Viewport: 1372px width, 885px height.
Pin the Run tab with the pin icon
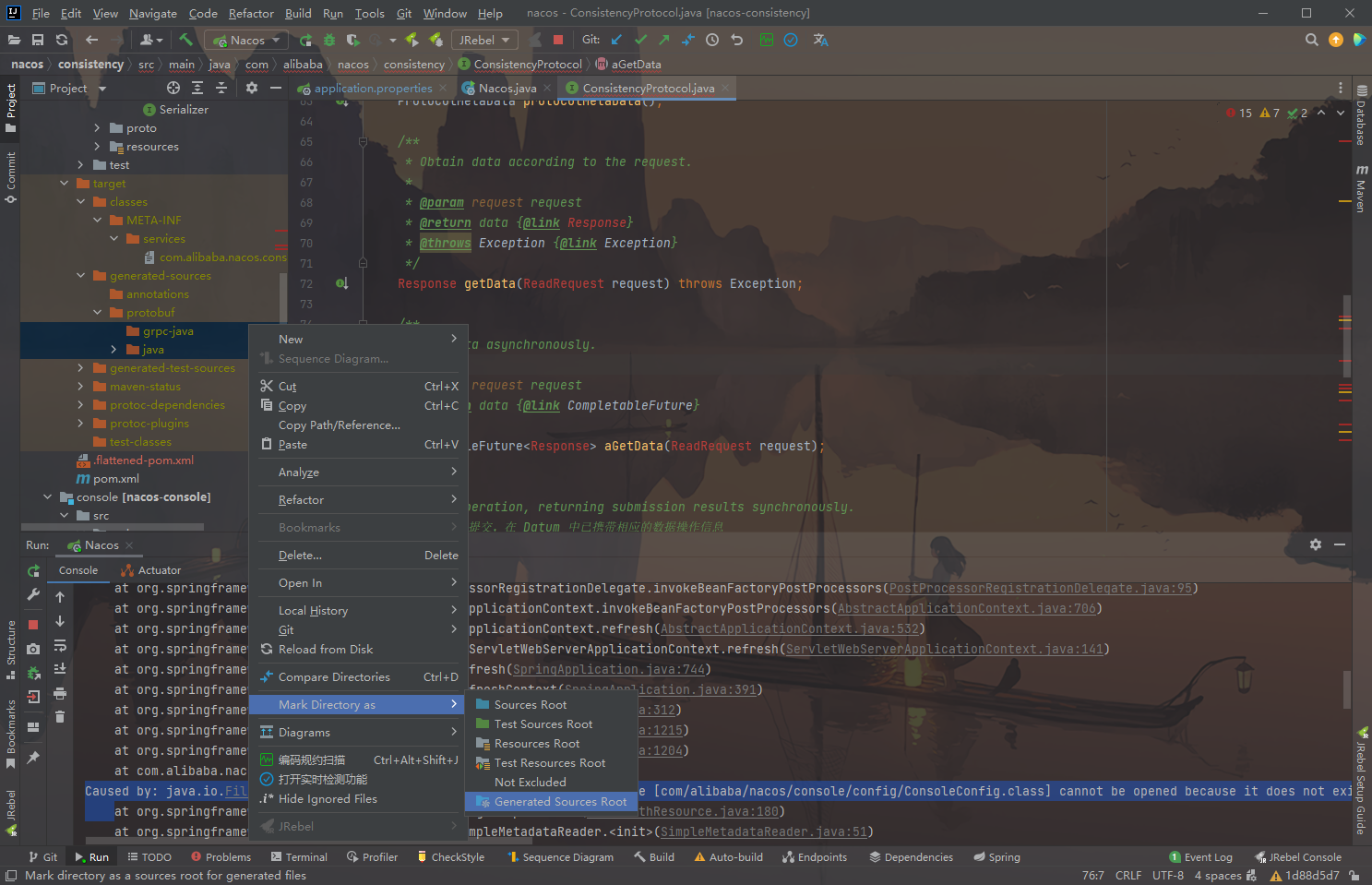(33, 758)
